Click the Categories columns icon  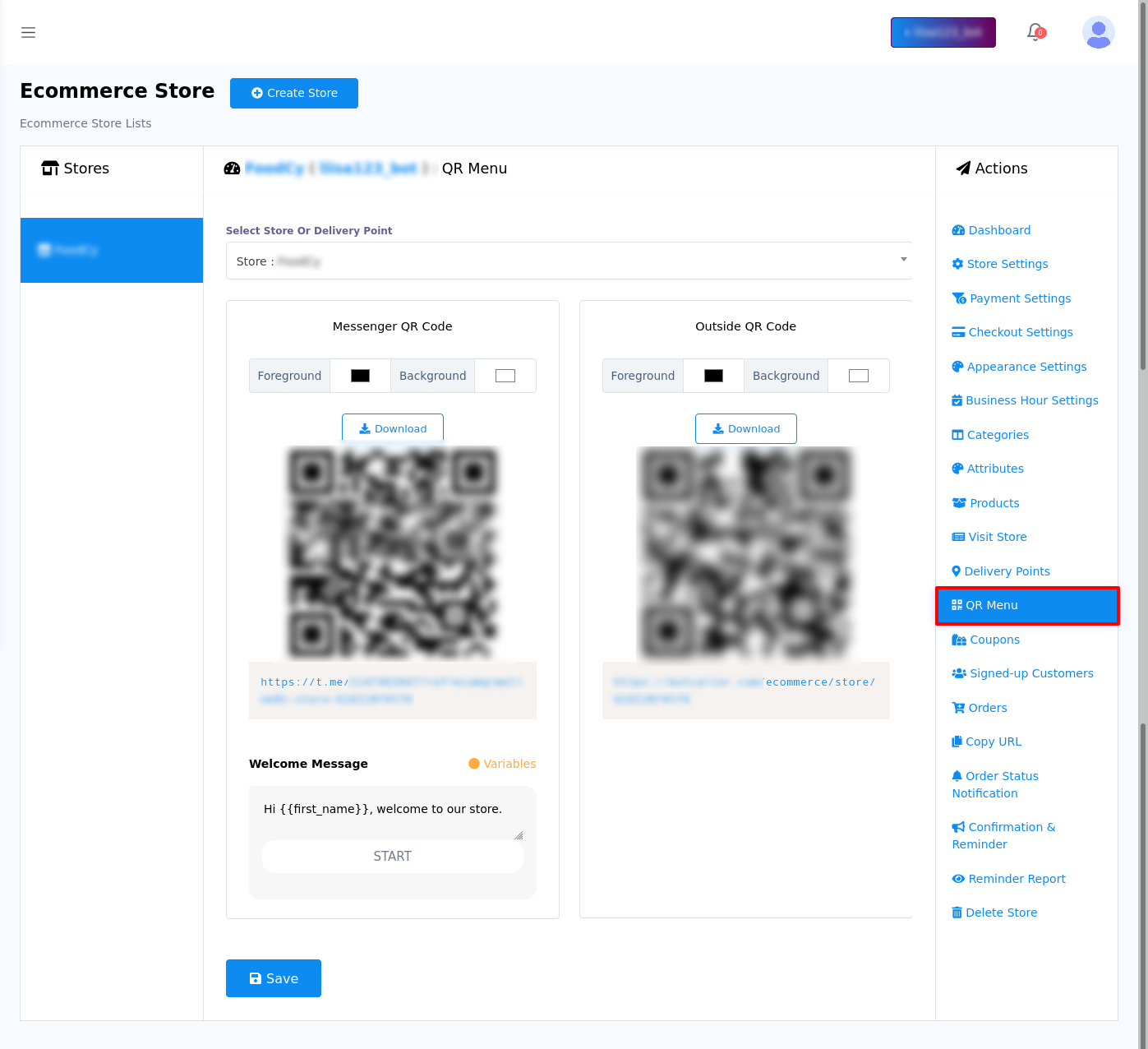coord(957,435)
